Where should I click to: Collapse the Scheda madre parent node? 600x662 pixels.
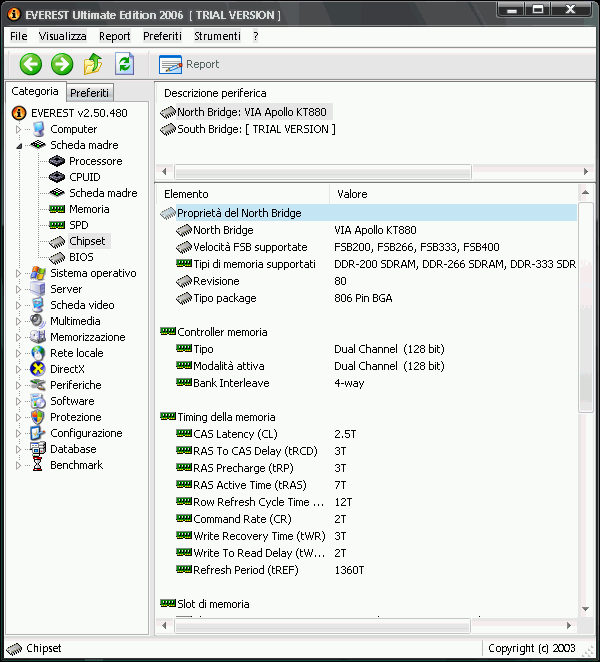click(x=19, y=146)
